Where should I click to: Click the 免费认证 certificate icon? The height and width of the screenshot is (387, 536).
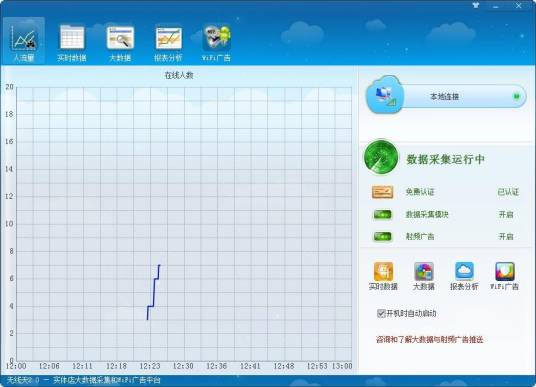[383, 192]
